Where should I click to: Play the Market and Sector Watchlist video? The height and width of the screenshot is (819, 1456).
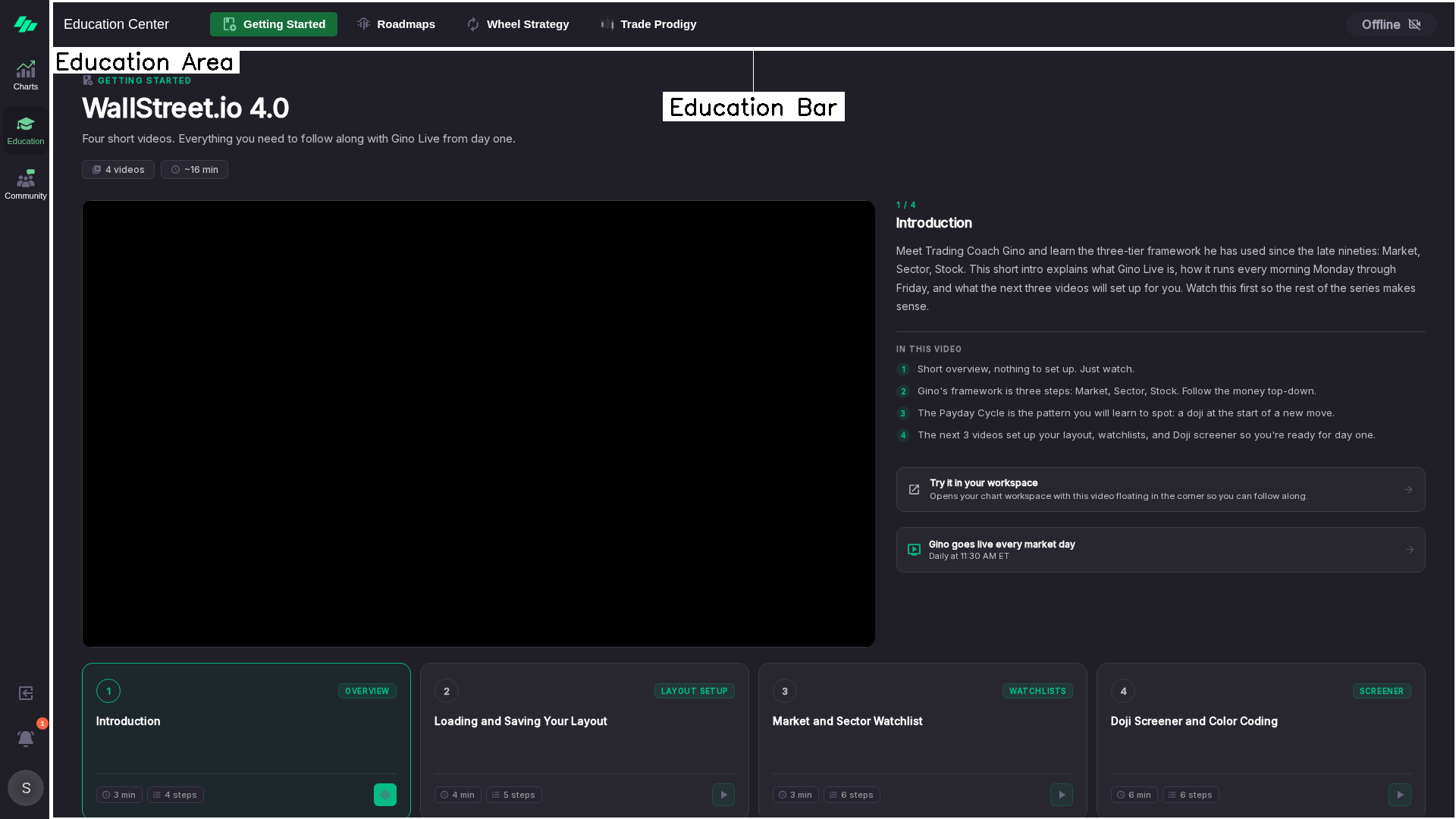point(1062,795)
